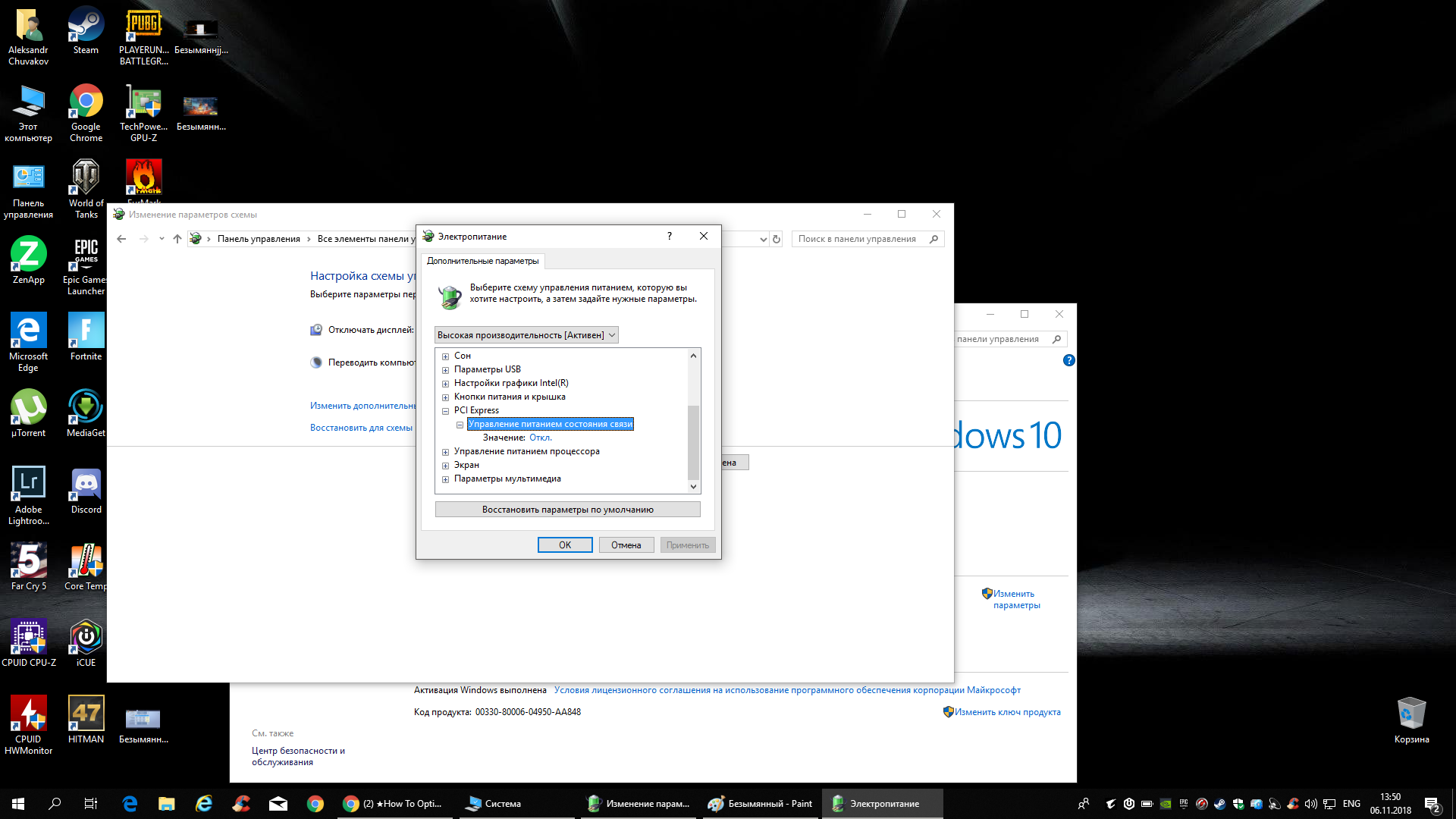Expand the Сон tree node
The width and height of the screenshot is (1456, 819).
(x=446, y=356)
